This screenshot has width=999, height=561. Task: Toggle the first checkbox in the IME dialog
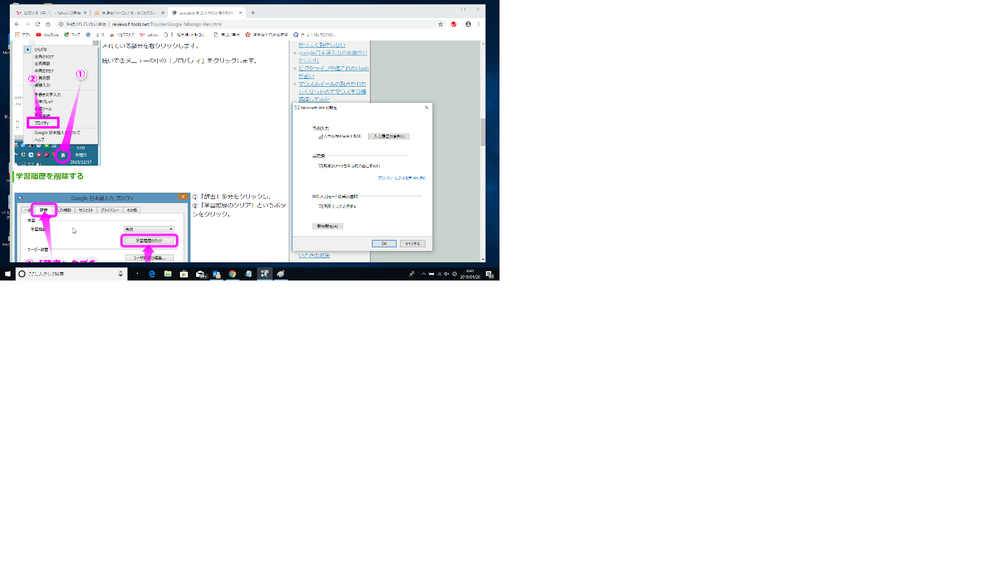pyautogui.click(x=320, y=136)
